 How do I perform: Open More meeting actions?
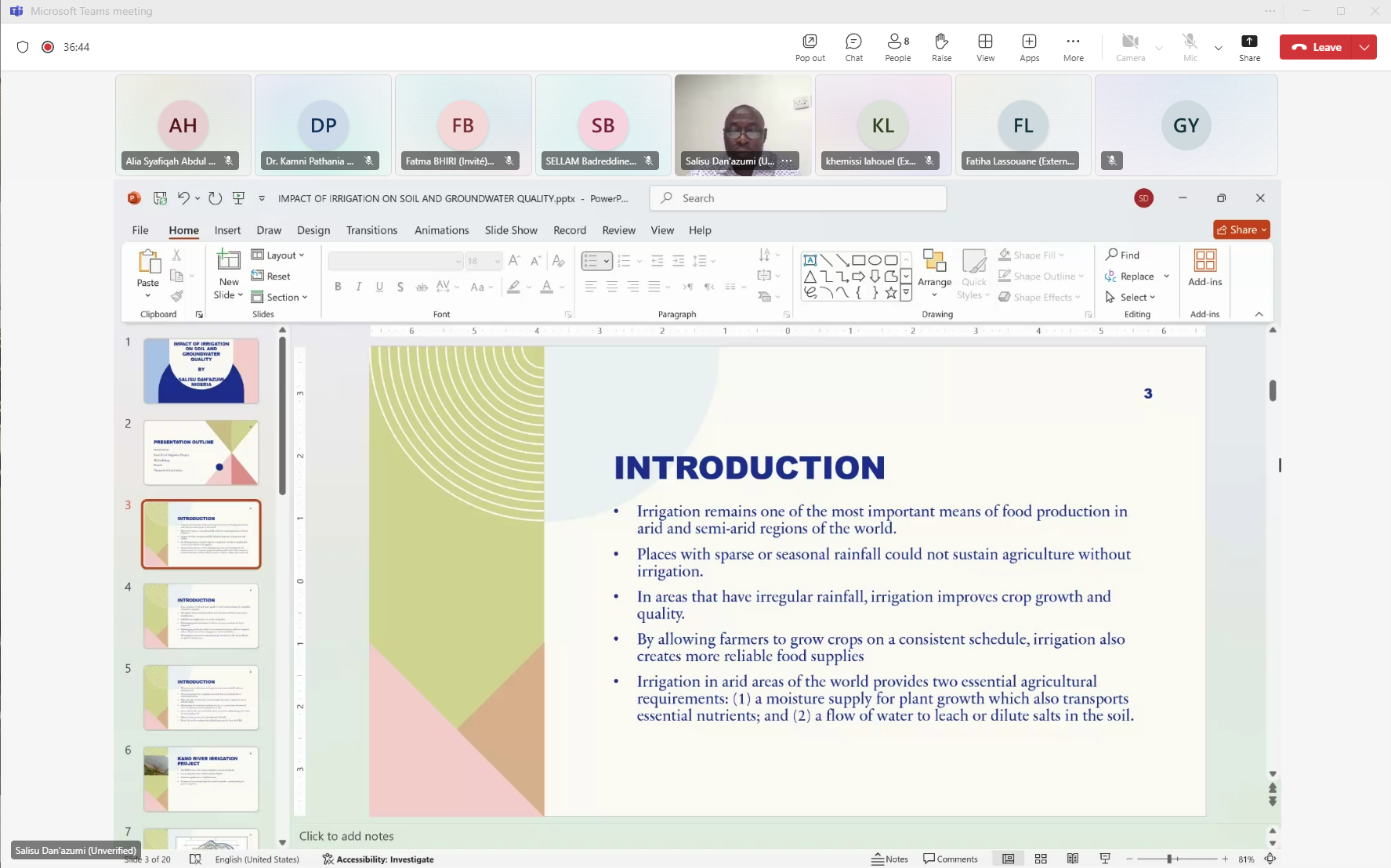coord(1073,47)
